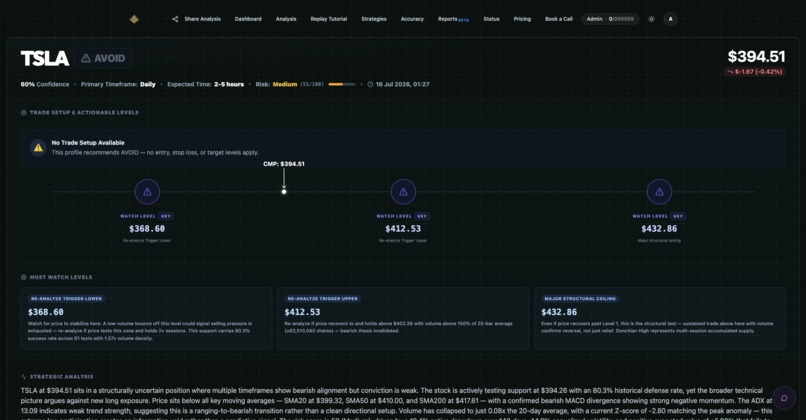Click 'Expected Time: 2-5 hours' text
806x420 pixels.
tap(206, 84)
